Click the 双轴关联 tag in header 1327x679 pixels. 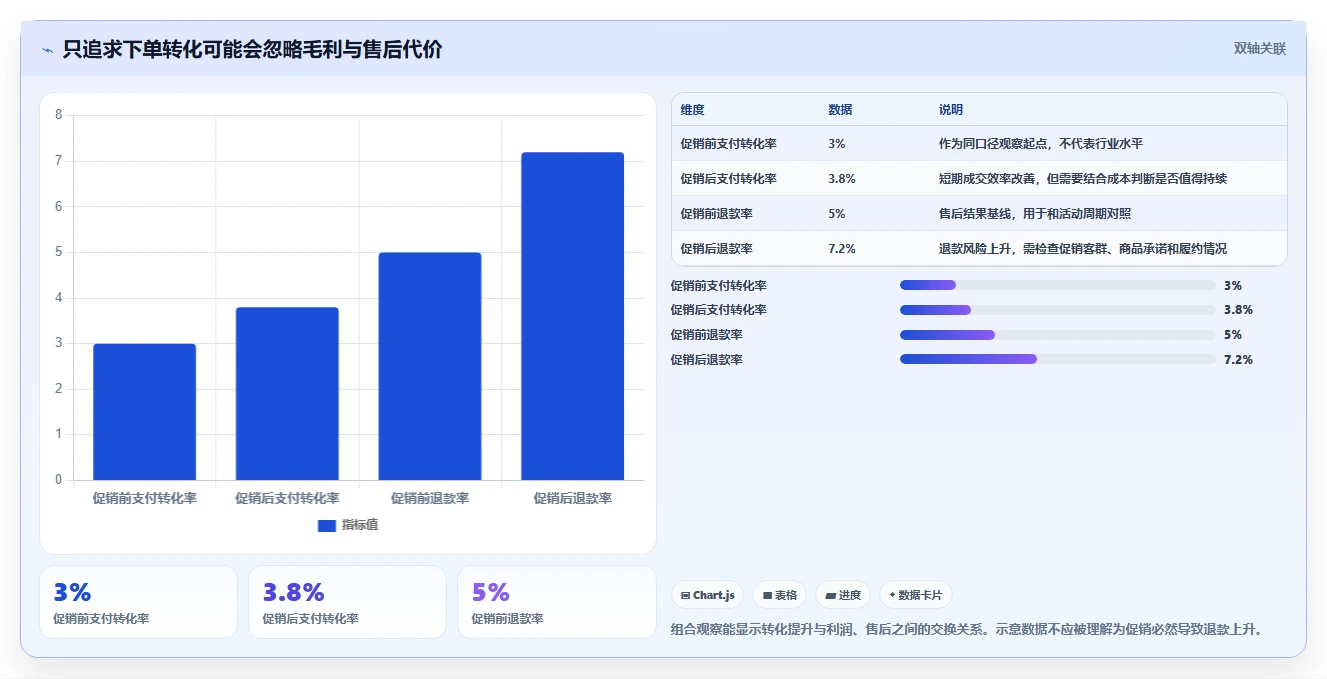(1259, 48)
